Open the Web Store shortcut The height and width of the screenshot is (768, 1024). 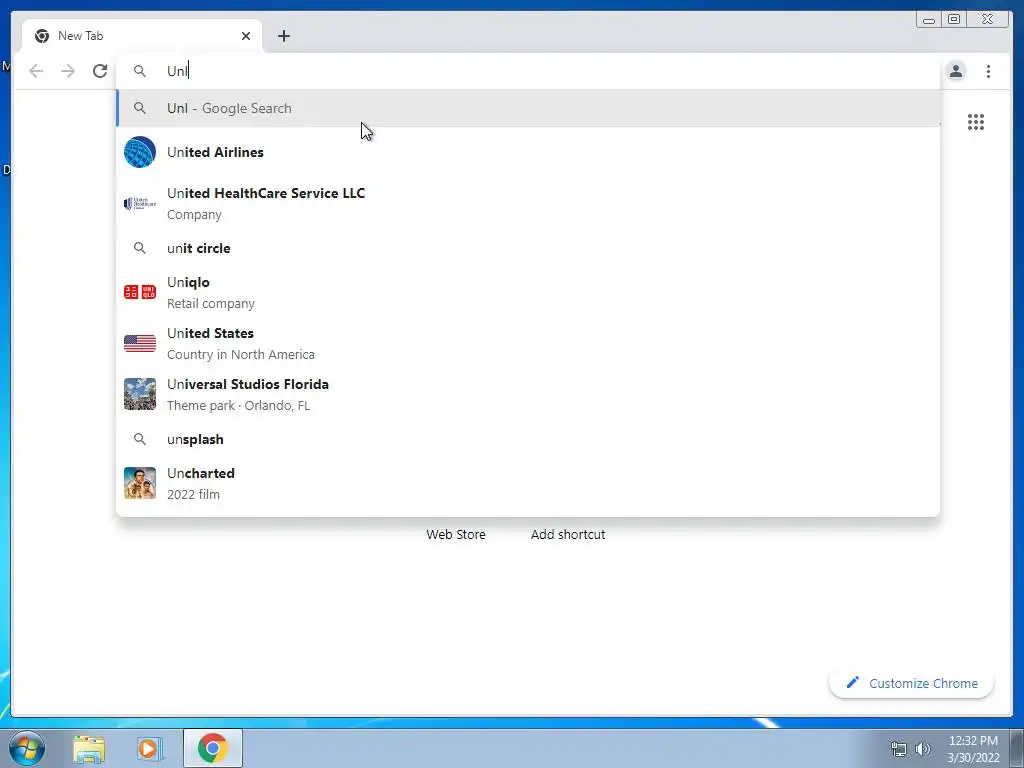coord(456,534)
